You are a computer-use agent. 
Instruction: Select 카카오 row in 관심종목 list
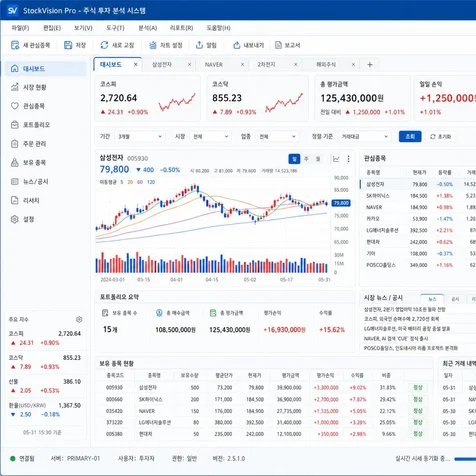coord(418,219)
